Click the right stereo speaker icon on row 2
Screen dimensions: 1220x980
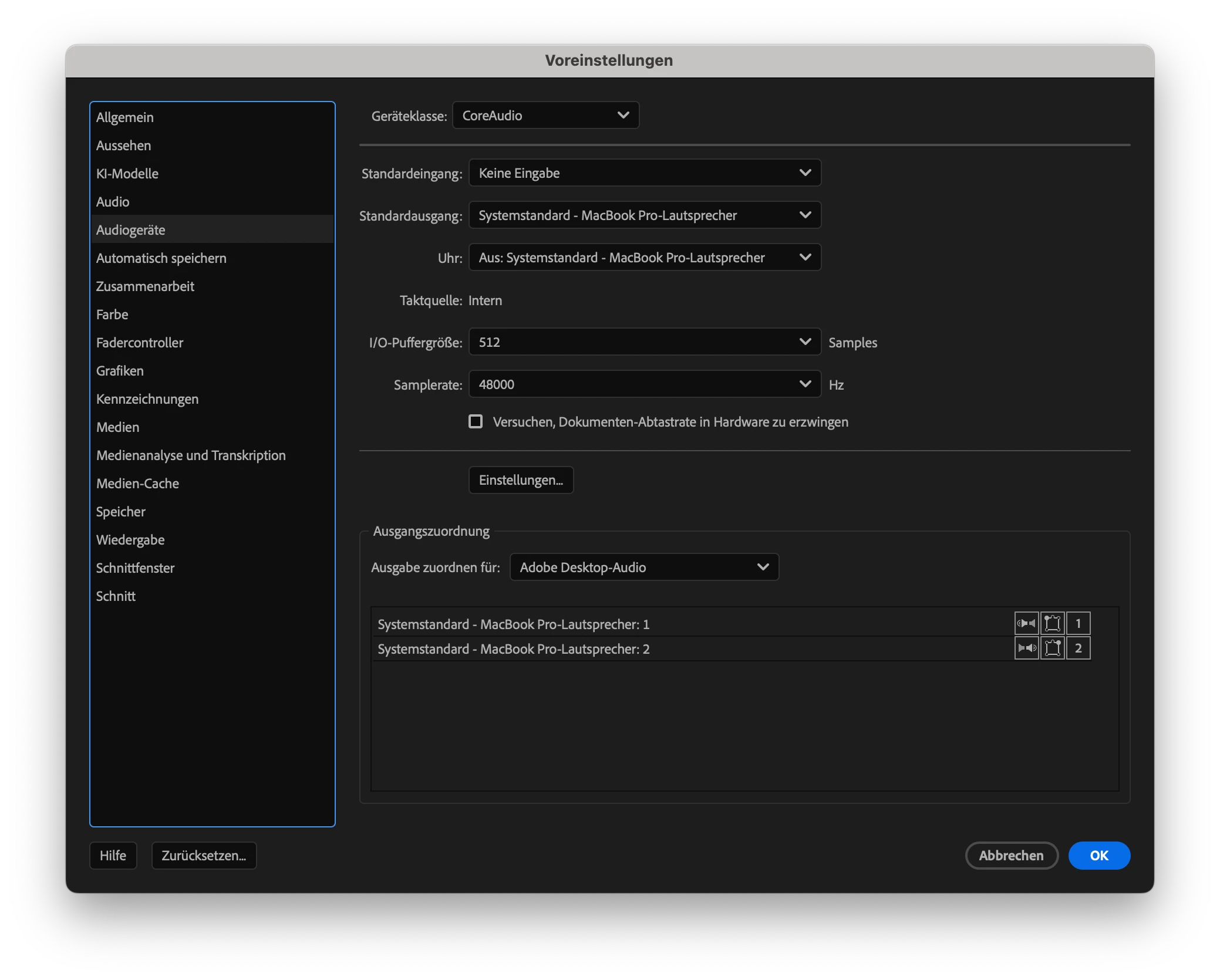tap(1026, 648)
